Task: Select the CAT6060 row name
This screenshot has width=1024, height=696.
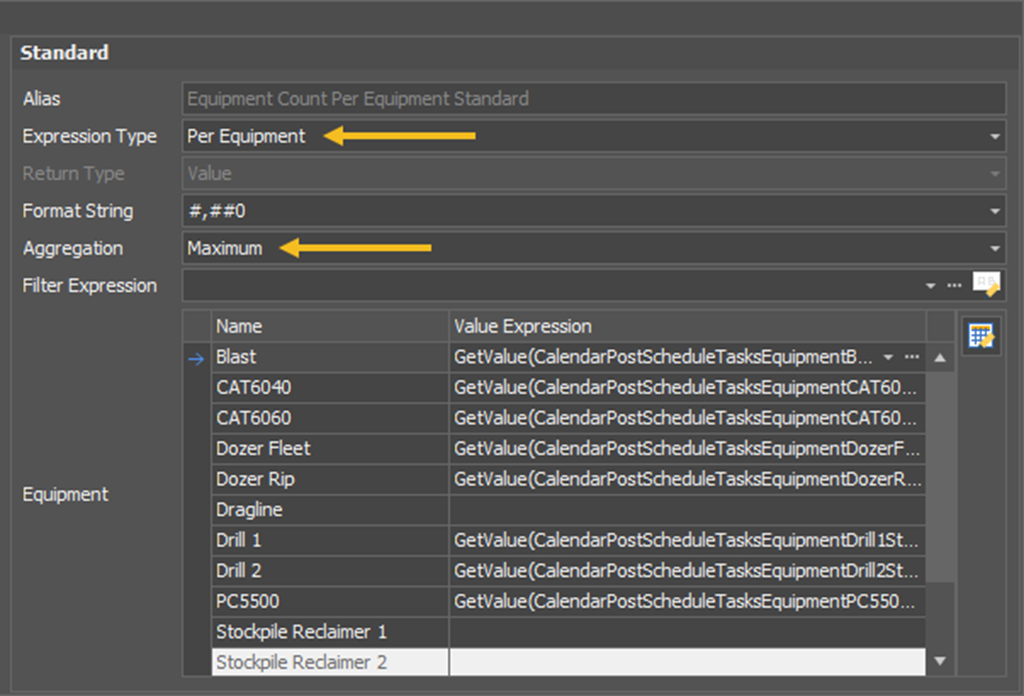Action: click(330, 418)
